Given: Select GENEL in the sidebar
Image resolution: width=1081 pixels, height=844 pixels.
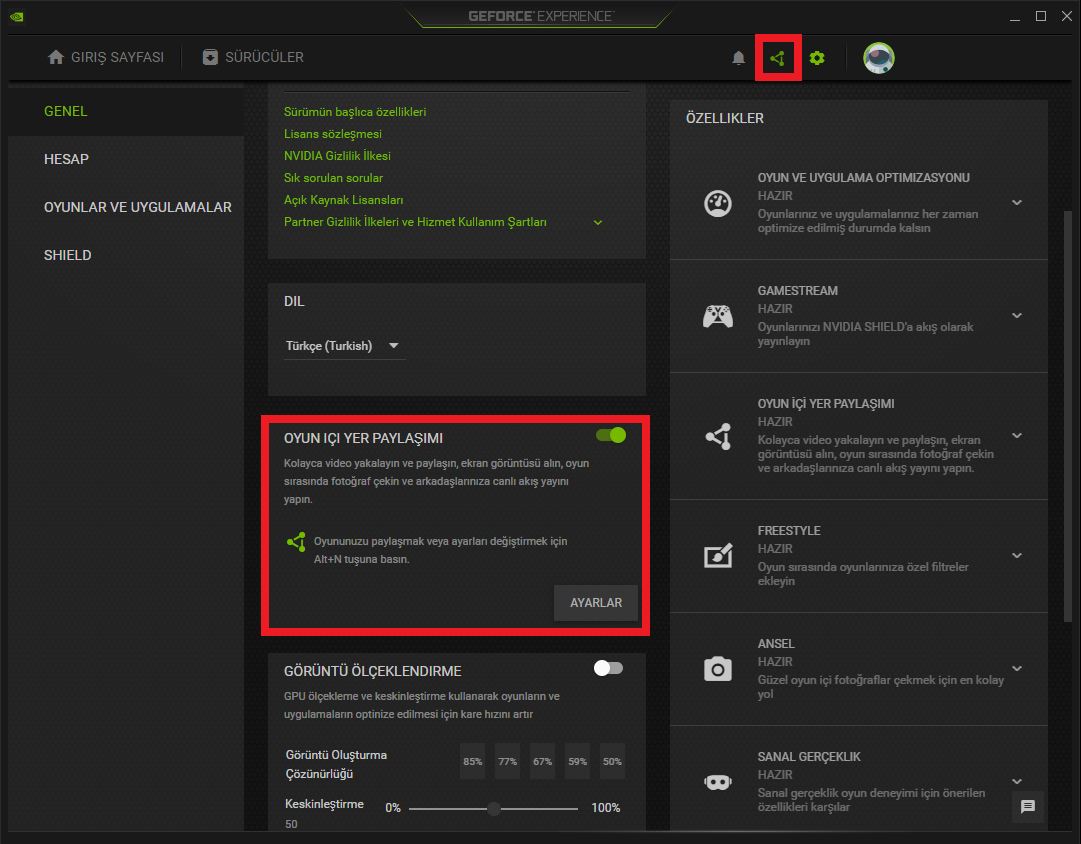Looking at the screenshot, I should point(126,112).
